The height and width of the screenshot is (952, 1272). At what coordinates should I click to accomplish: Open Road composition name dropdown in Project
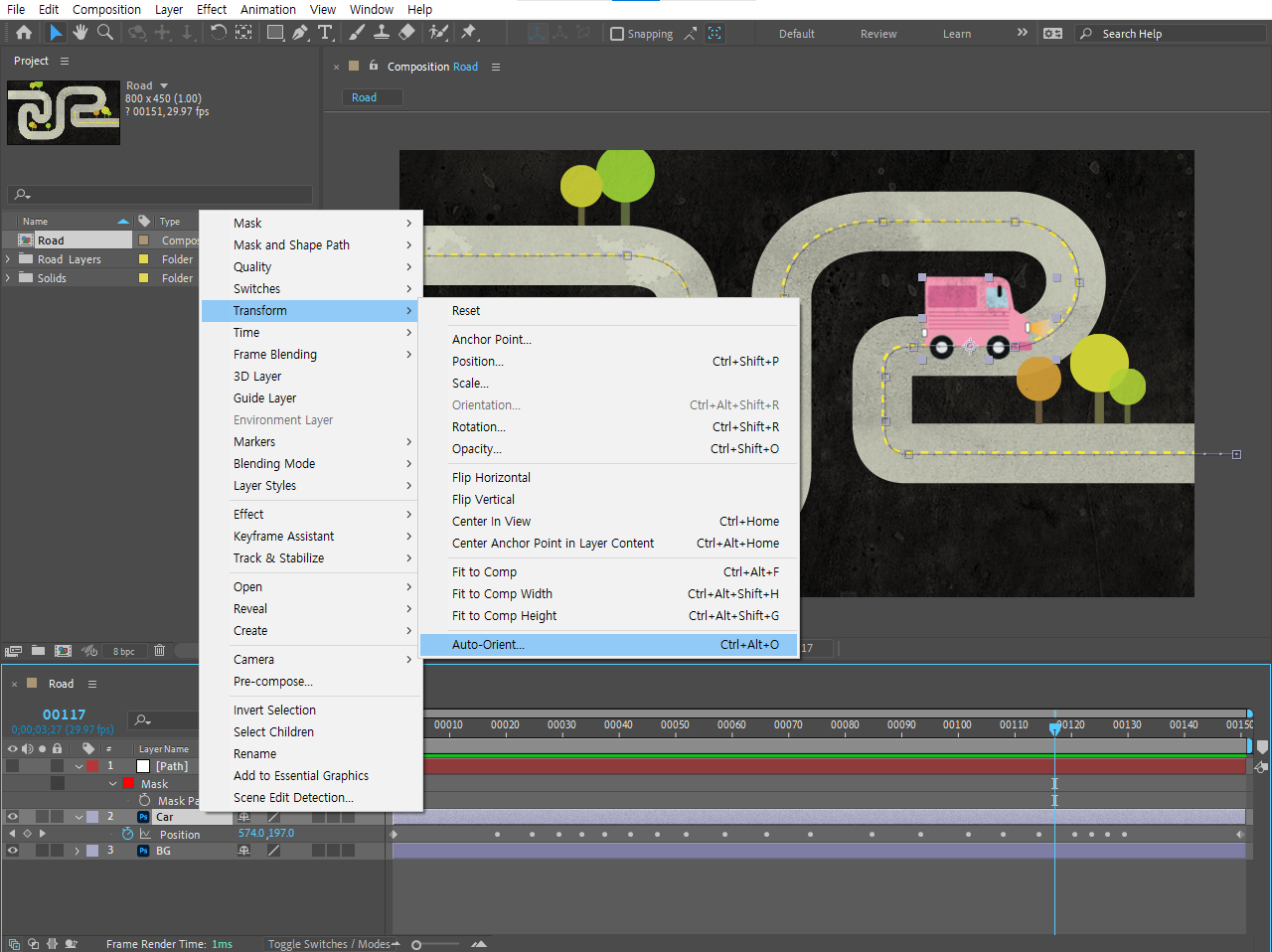tap(164, 85)
